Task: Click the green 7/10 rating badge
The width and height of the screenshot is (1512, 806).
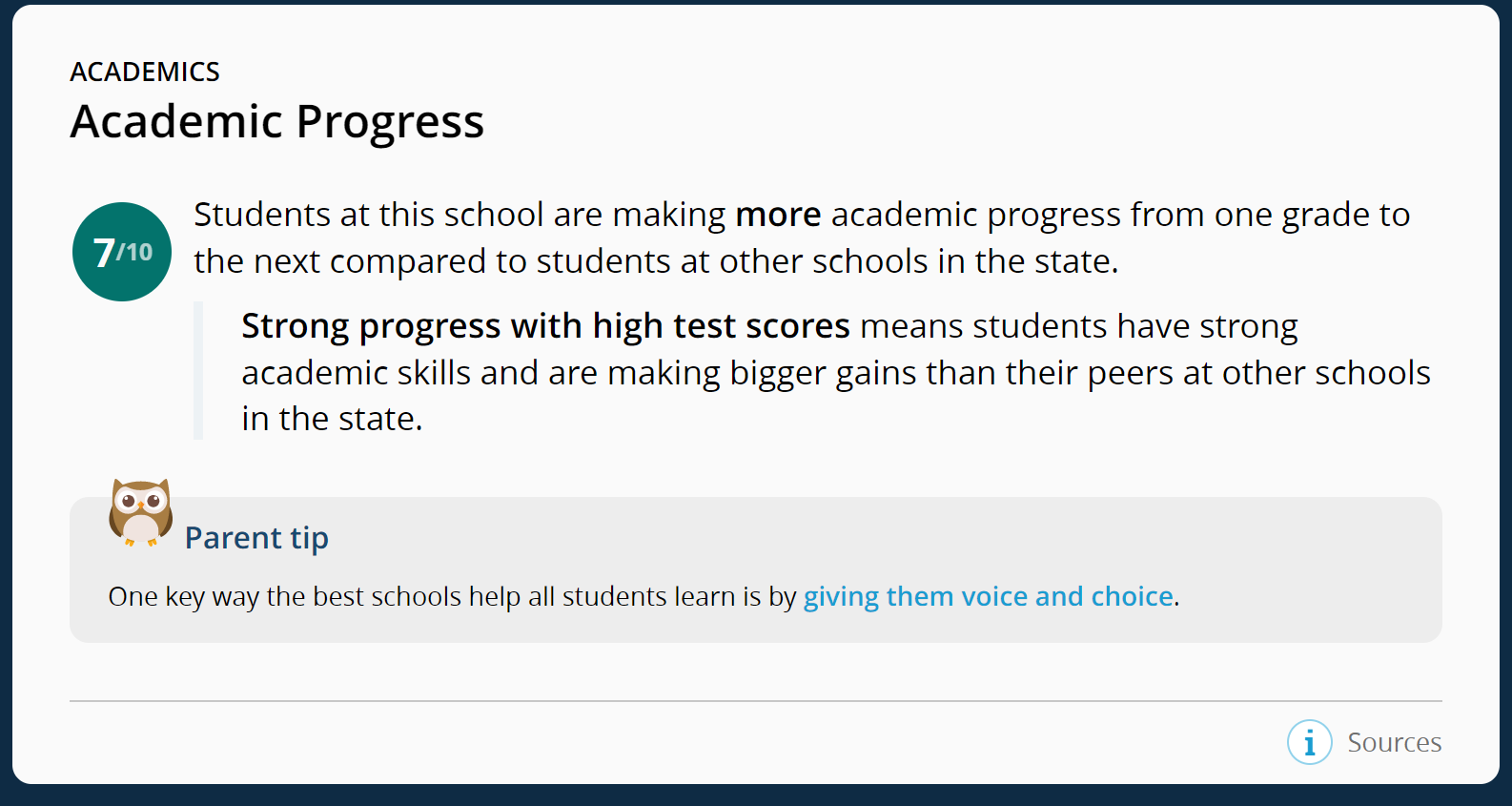Action: tap(122, 252)
